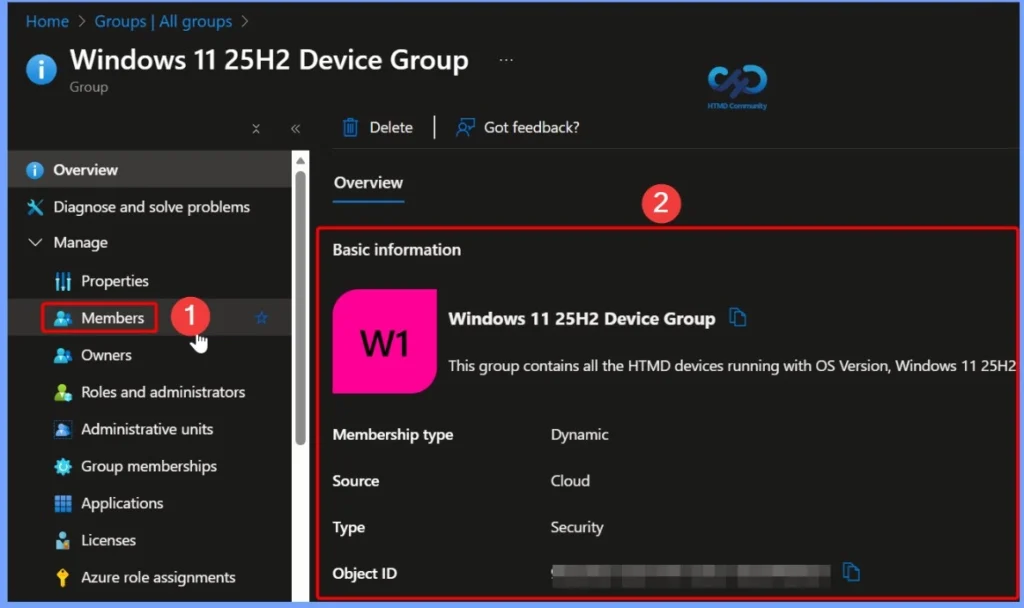This screenshot has width=1024, height=608.
Task: Star Members as a favorite
Action: (261, 317)
